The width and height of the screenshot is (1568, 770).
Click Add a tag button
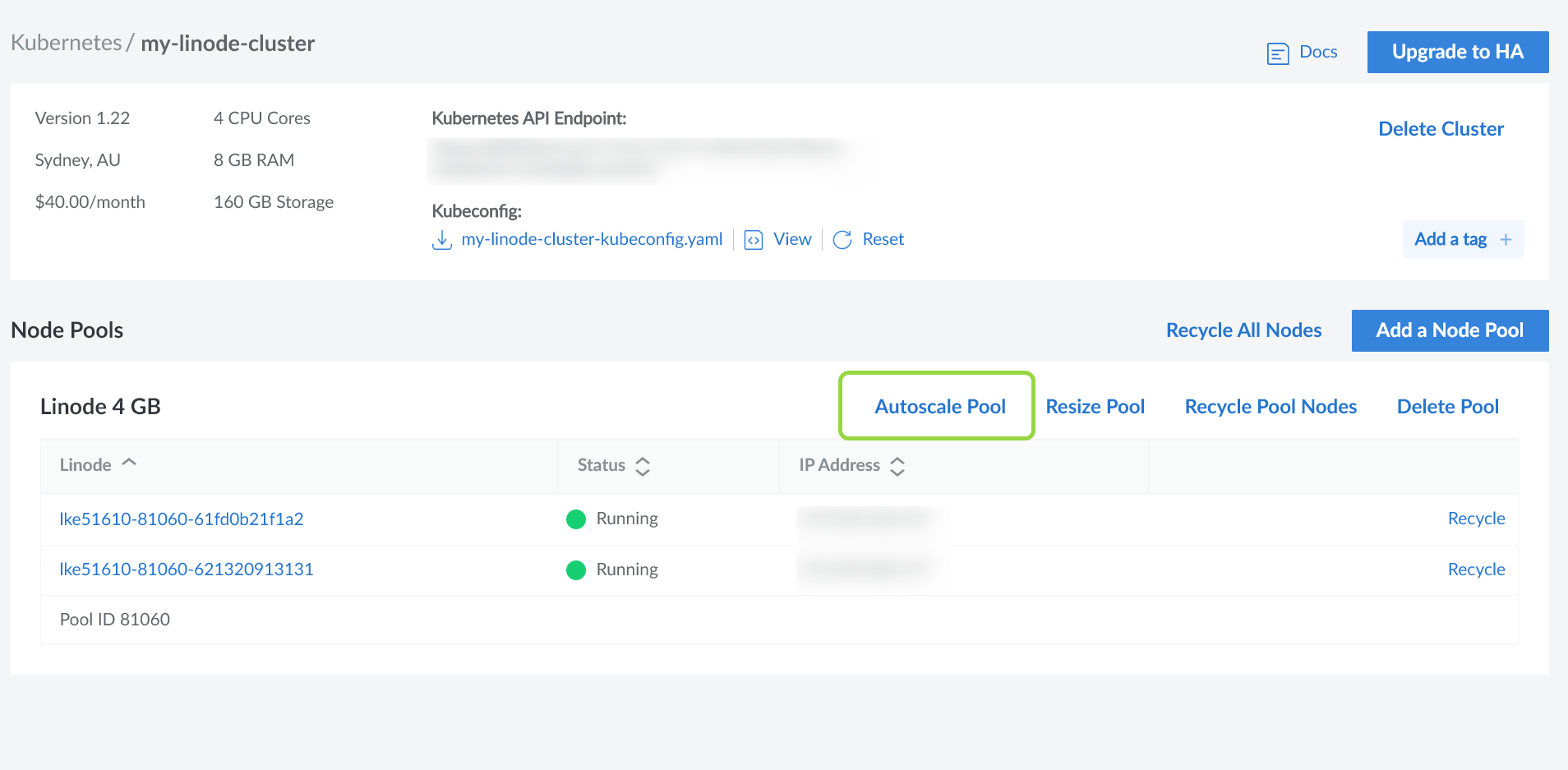(x=1463, y=239)
